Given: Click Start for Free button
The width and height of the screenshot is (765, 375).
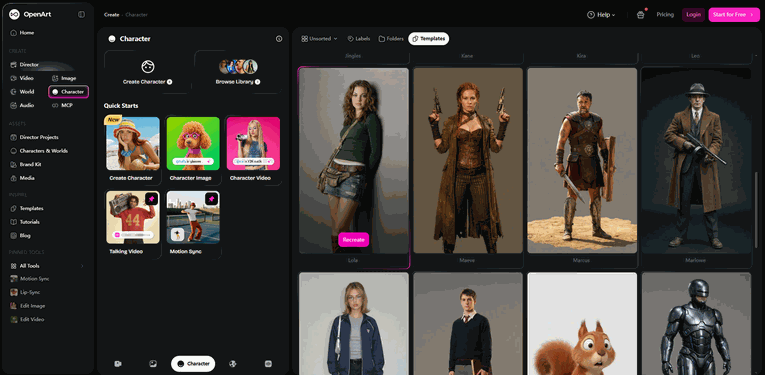Looking at the screenshot, I should [x=734, y=15].
